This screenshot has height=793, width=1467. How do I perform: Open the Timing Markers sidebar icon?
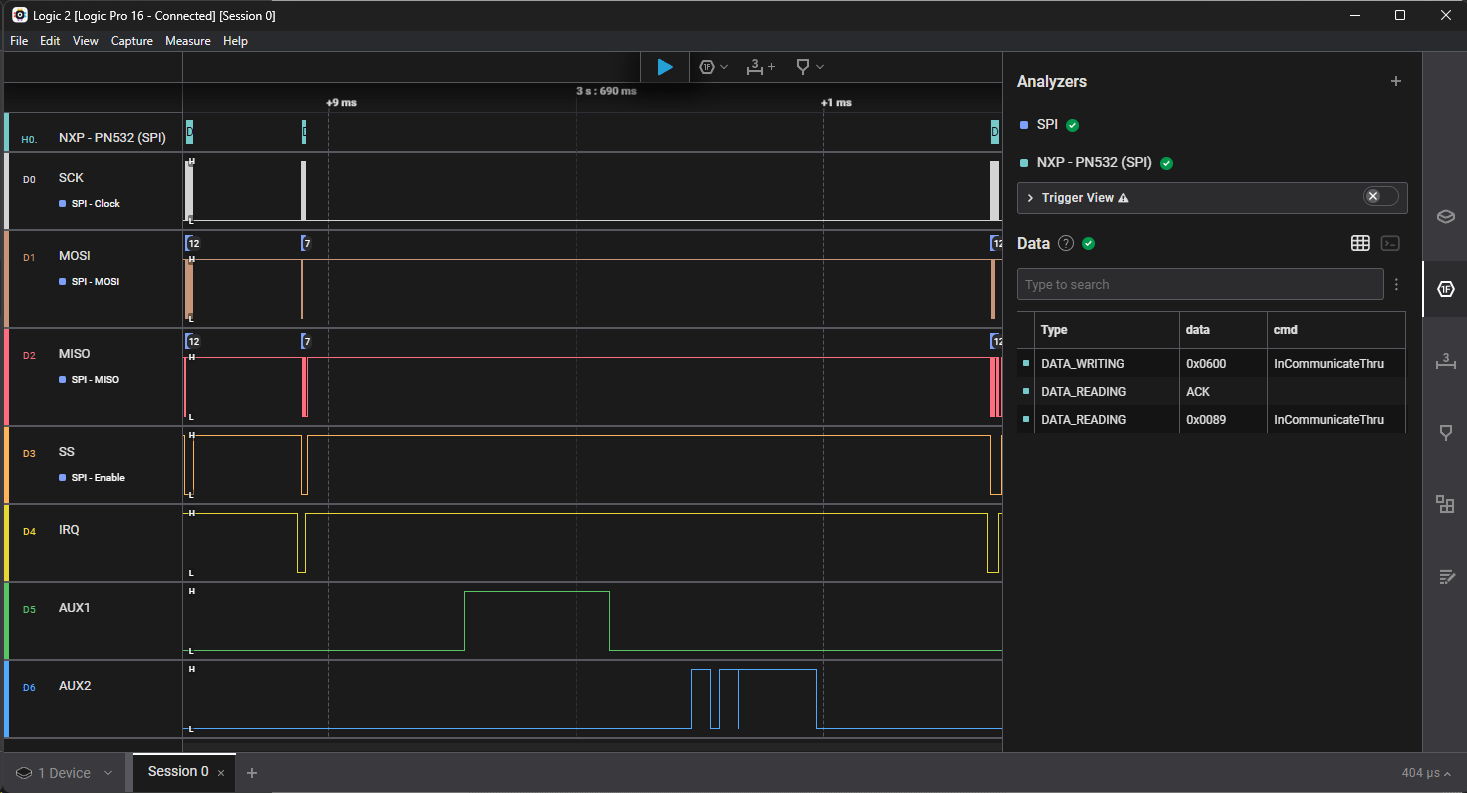pos(1445,361)
